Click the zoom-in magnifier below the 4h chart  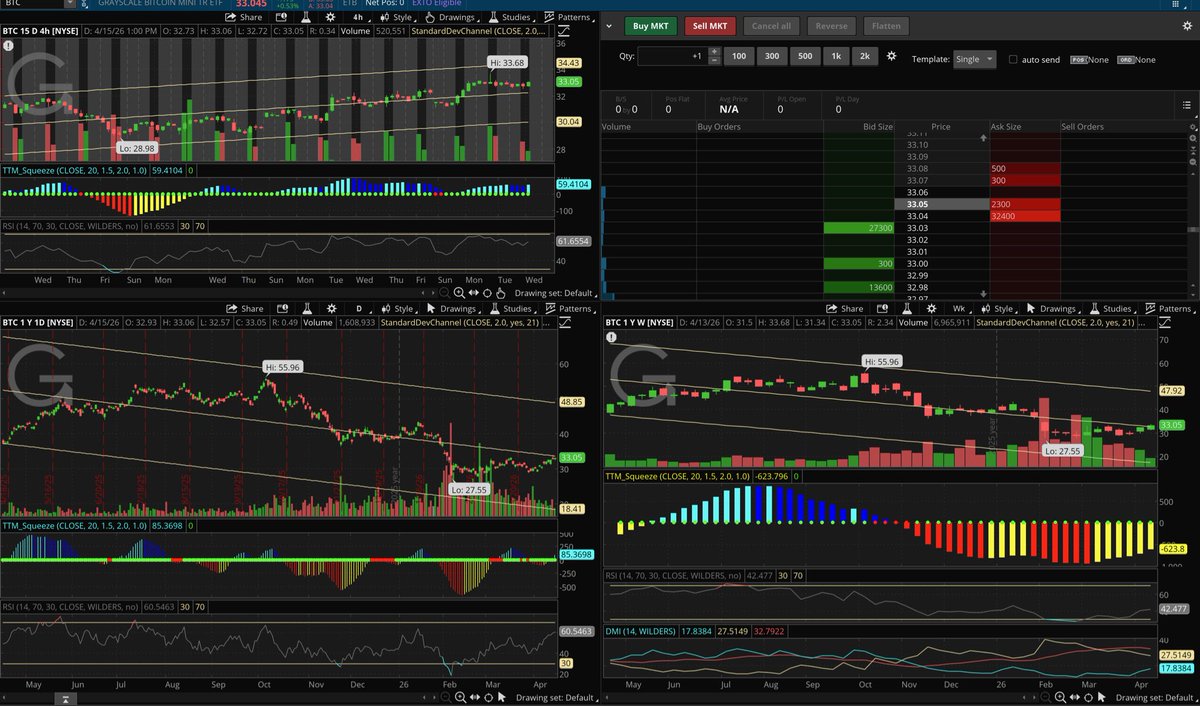(x=458, y=292)
